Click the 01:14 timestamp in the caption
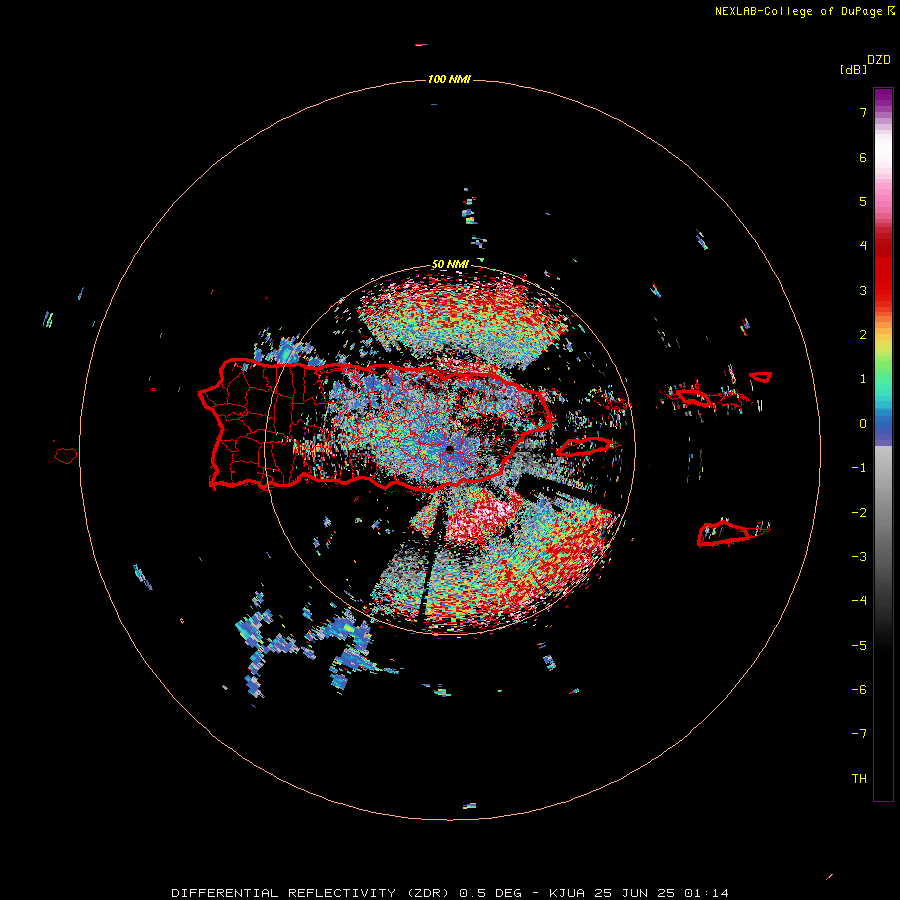This screenshot has height=900, width=900. pyautogui.click(x=707, y=893)
